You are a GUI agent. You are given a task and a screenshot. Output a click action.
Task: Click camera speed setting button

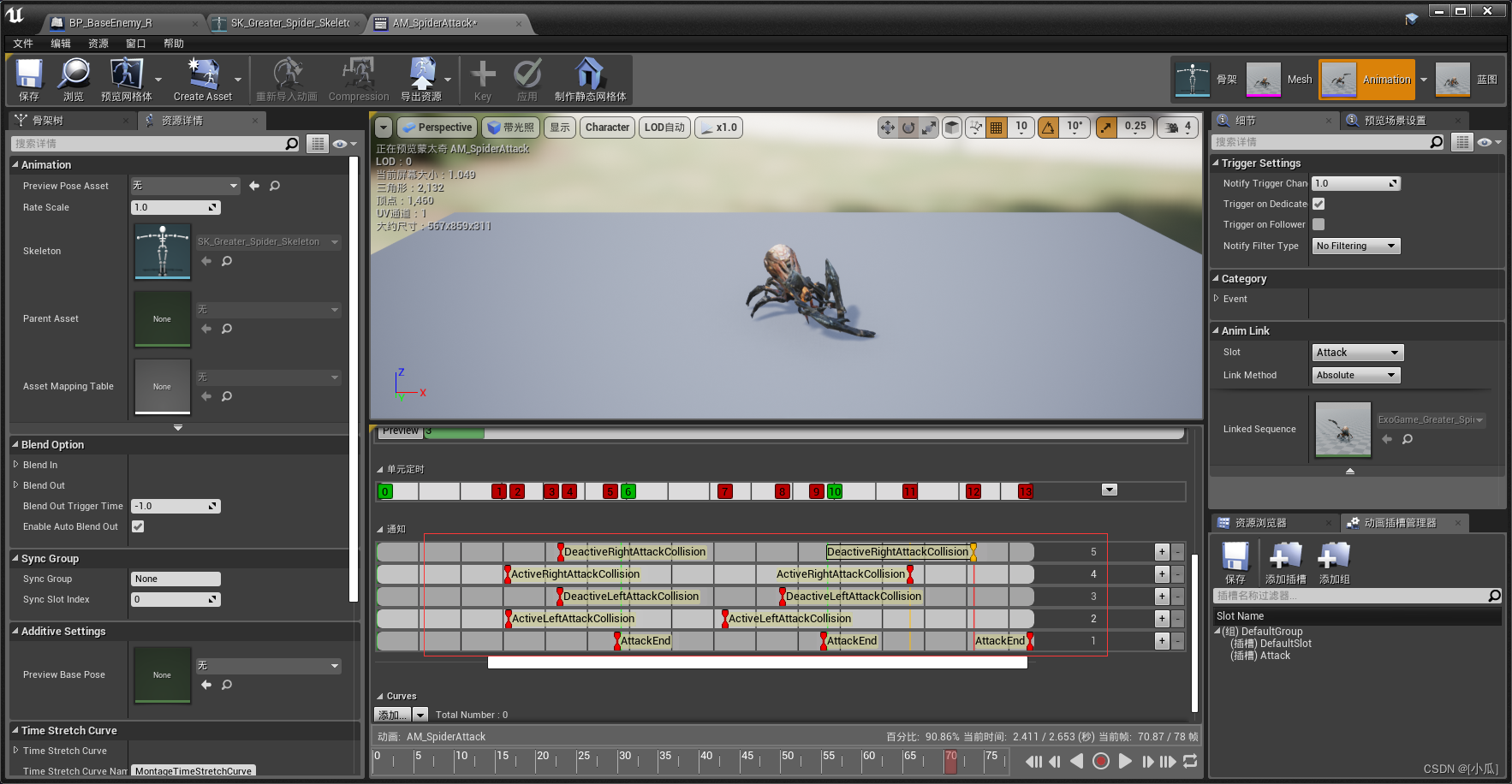point(1178,128)
